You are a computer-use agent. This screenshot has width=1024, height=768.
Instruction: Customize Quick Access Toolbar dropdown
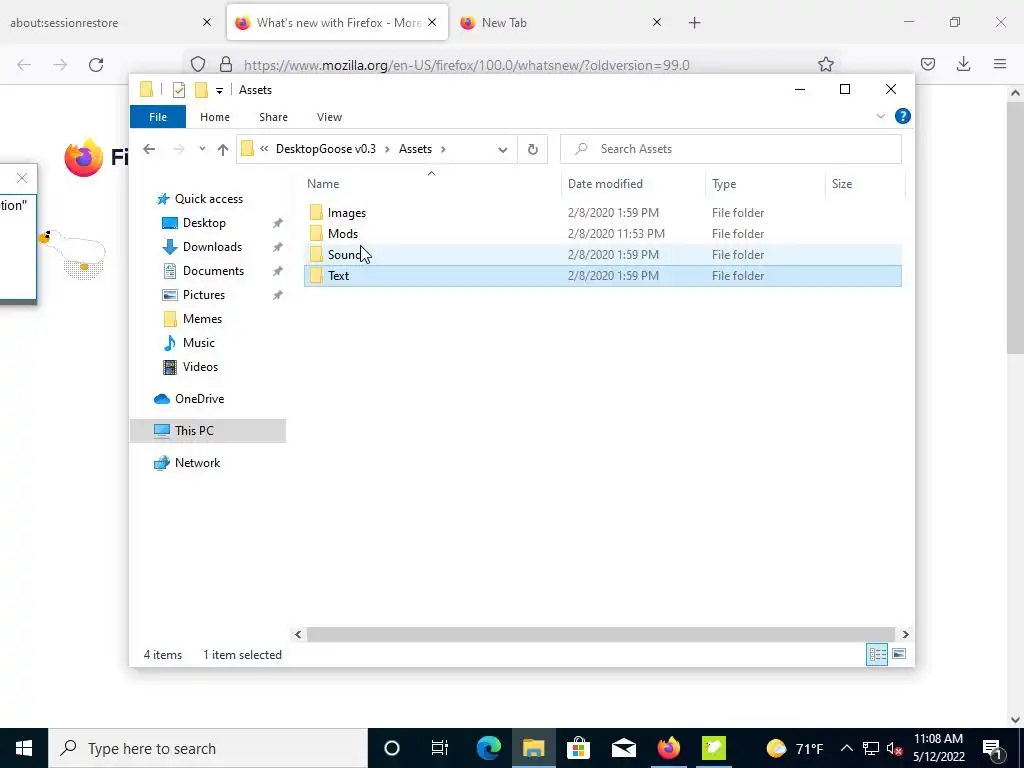click(x=219, y=91)
